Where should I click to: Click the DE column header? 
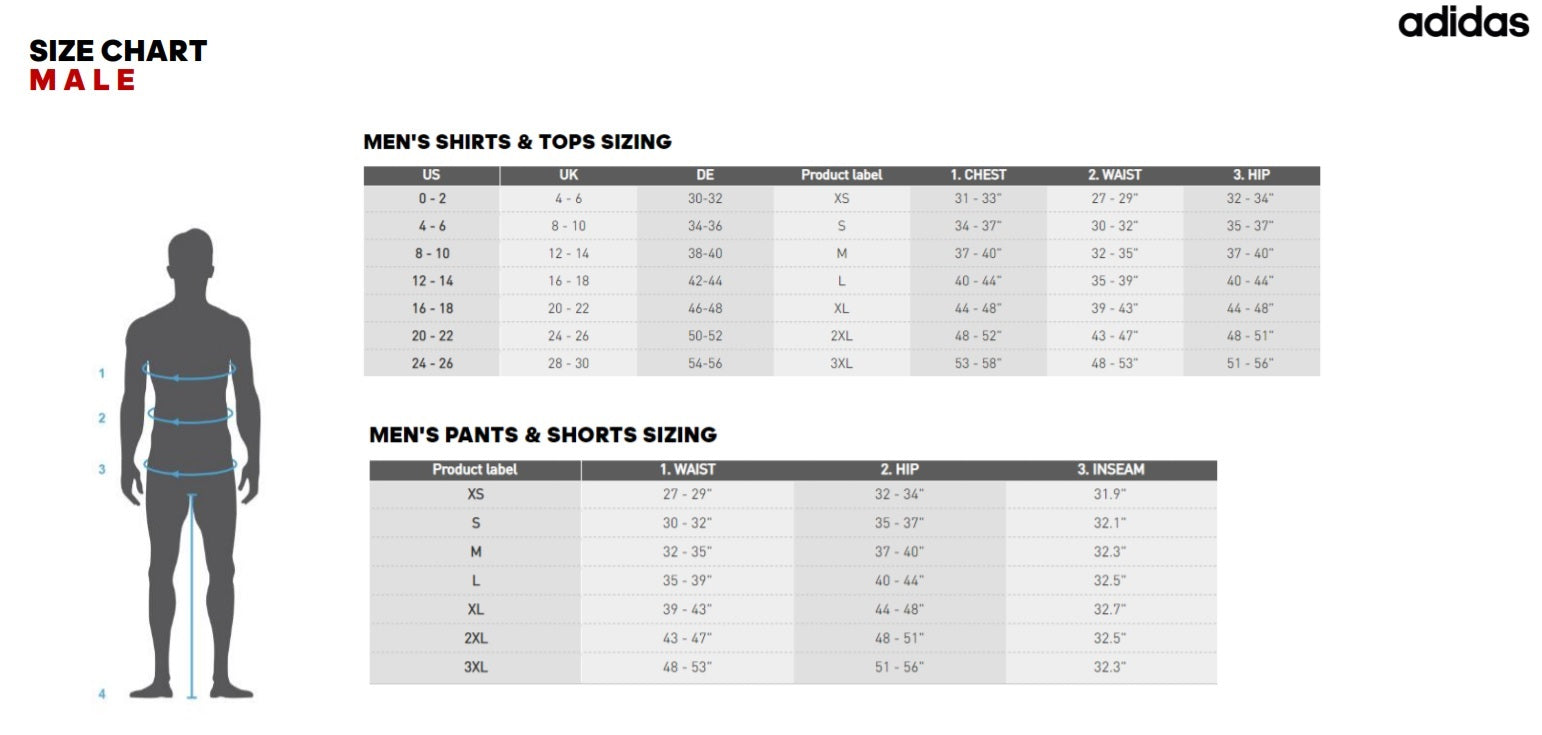705,175
